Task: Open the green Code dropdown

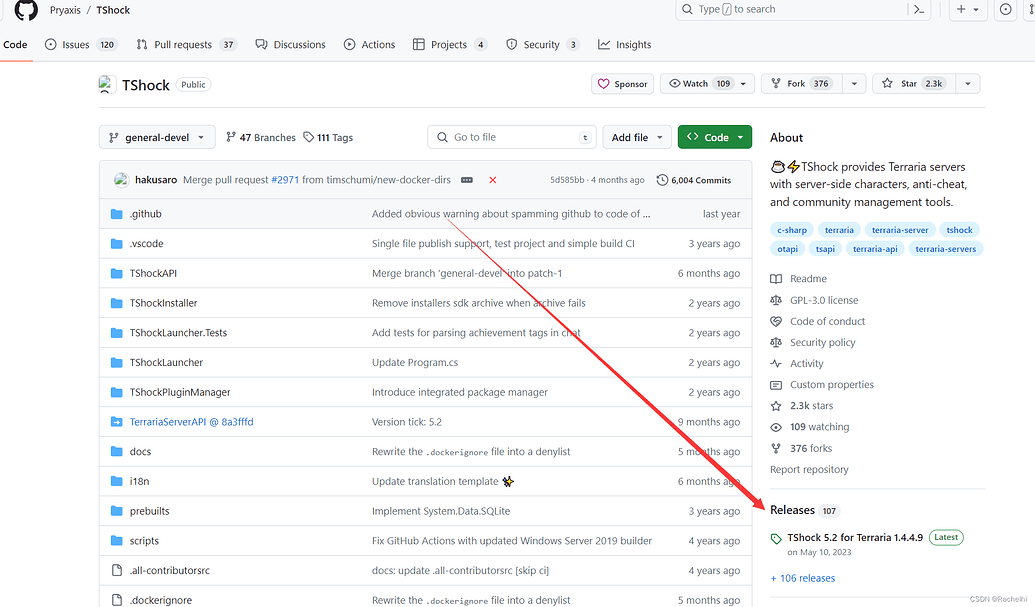Action: coord(714,138)
